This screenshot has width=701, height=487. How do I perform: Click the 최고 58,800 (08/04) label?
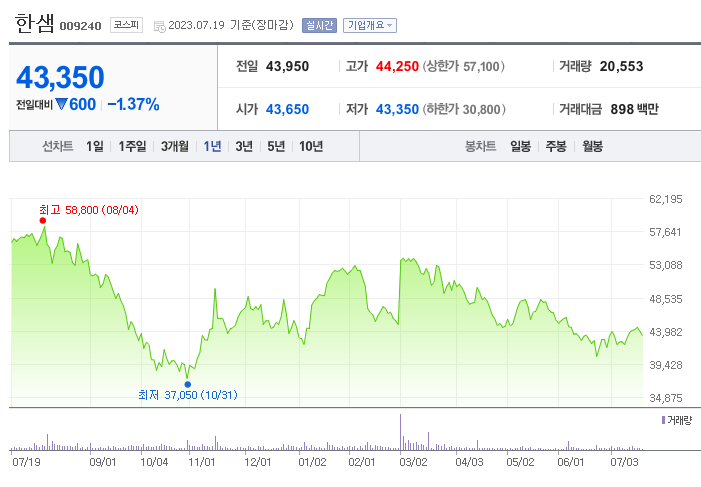(89, 210)
